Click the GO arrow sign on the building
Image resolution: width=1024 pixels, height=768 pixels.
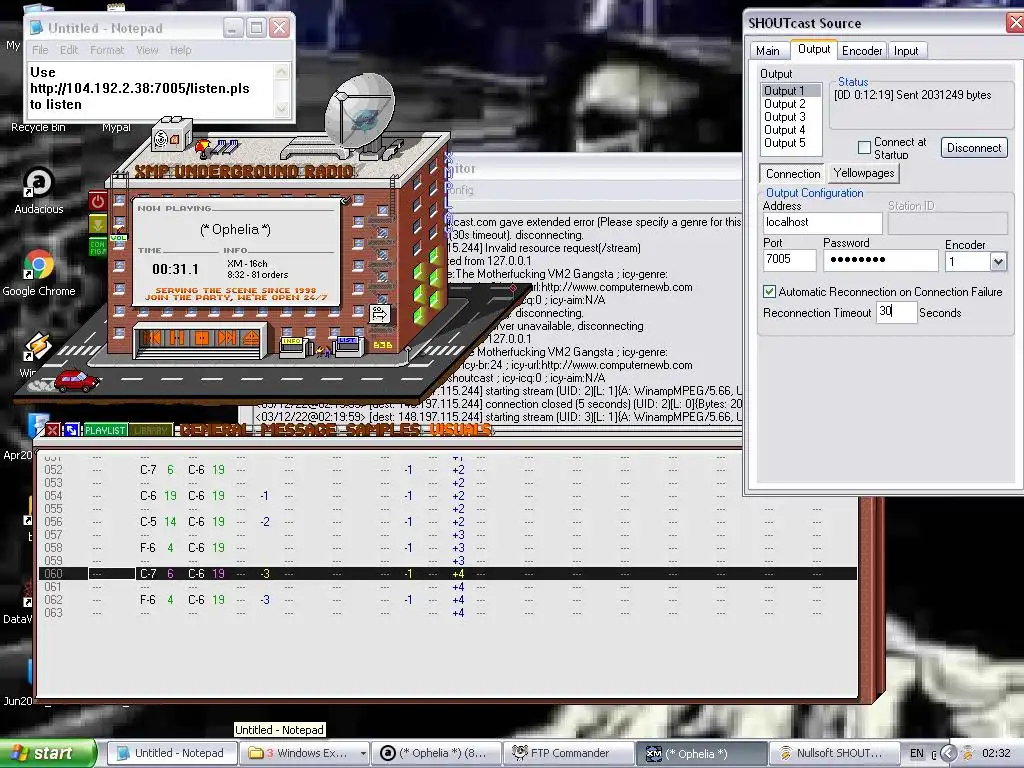click(x=379, y=314)
